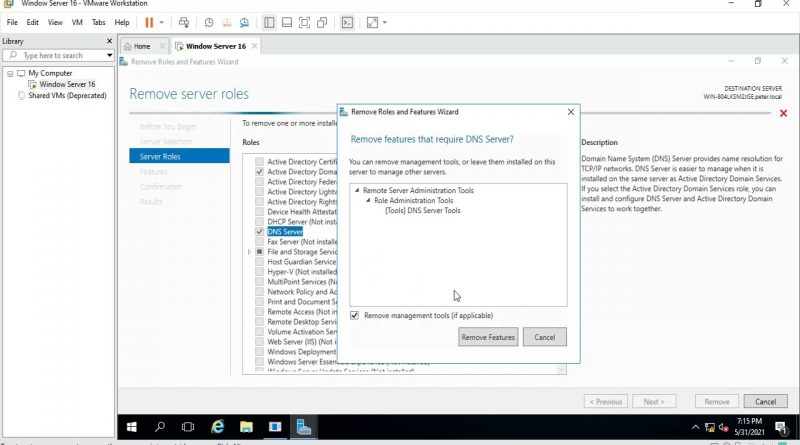
Task: Open the Edit menu
Action: [x=33, y=22]
